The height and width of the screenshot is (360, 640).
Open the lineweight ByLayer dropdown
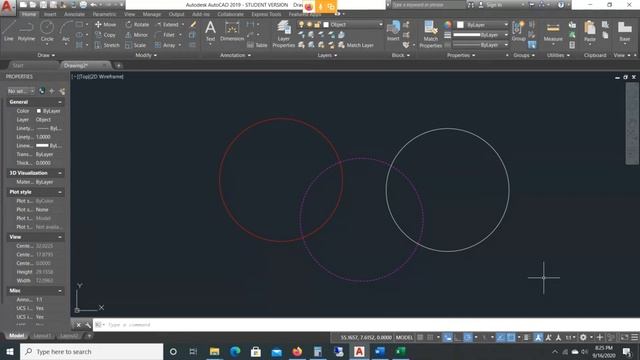coord(481,35)
